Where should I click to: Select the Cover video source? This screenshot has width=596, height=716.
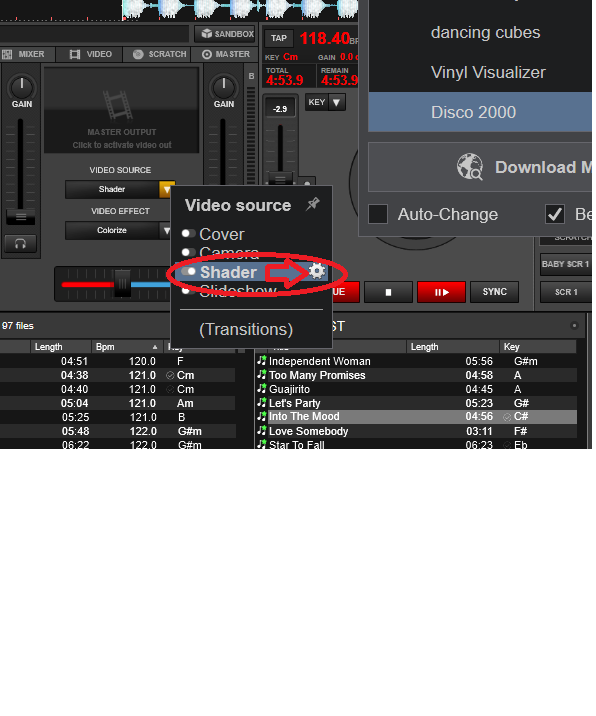tap(221, 234)
